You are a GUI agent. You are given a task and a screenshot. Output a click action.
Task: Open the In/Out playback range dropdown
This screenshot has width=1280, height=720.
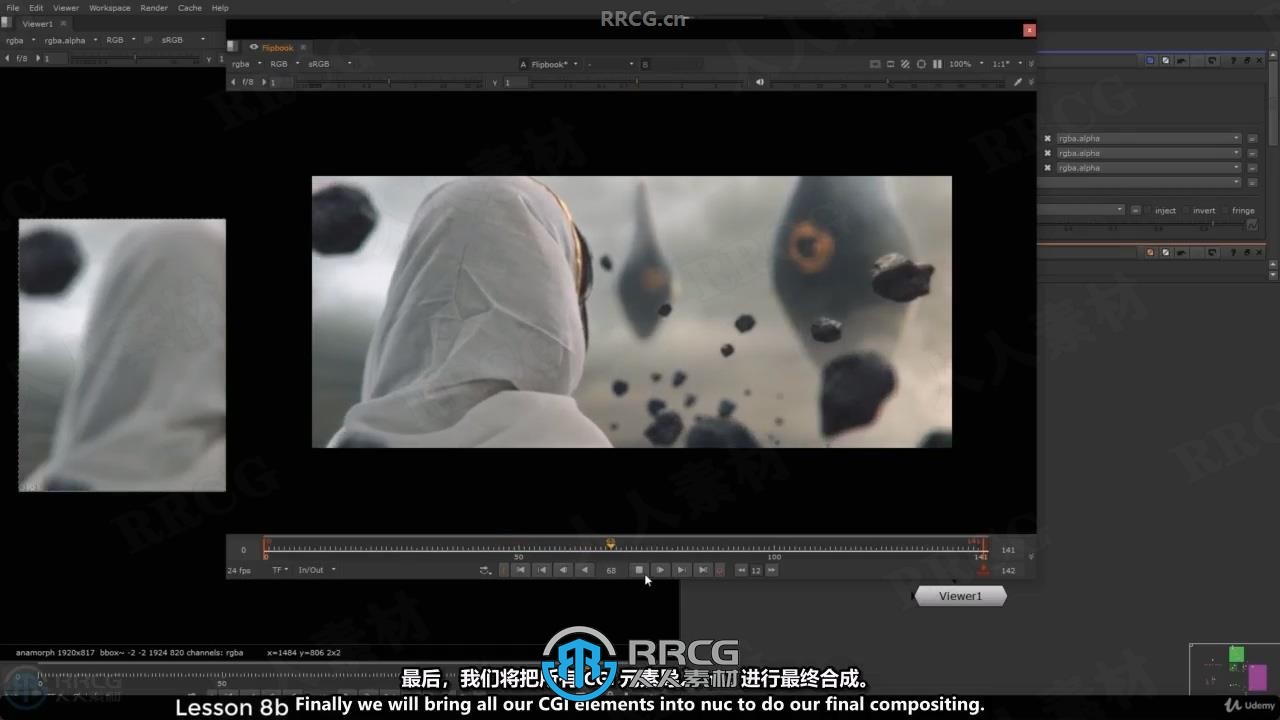tap(316, 570)
